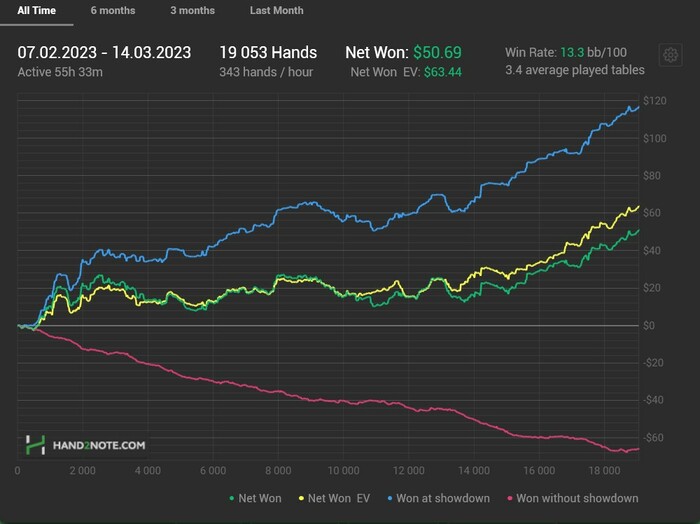Switch to the All Time tab

[37, 11]
